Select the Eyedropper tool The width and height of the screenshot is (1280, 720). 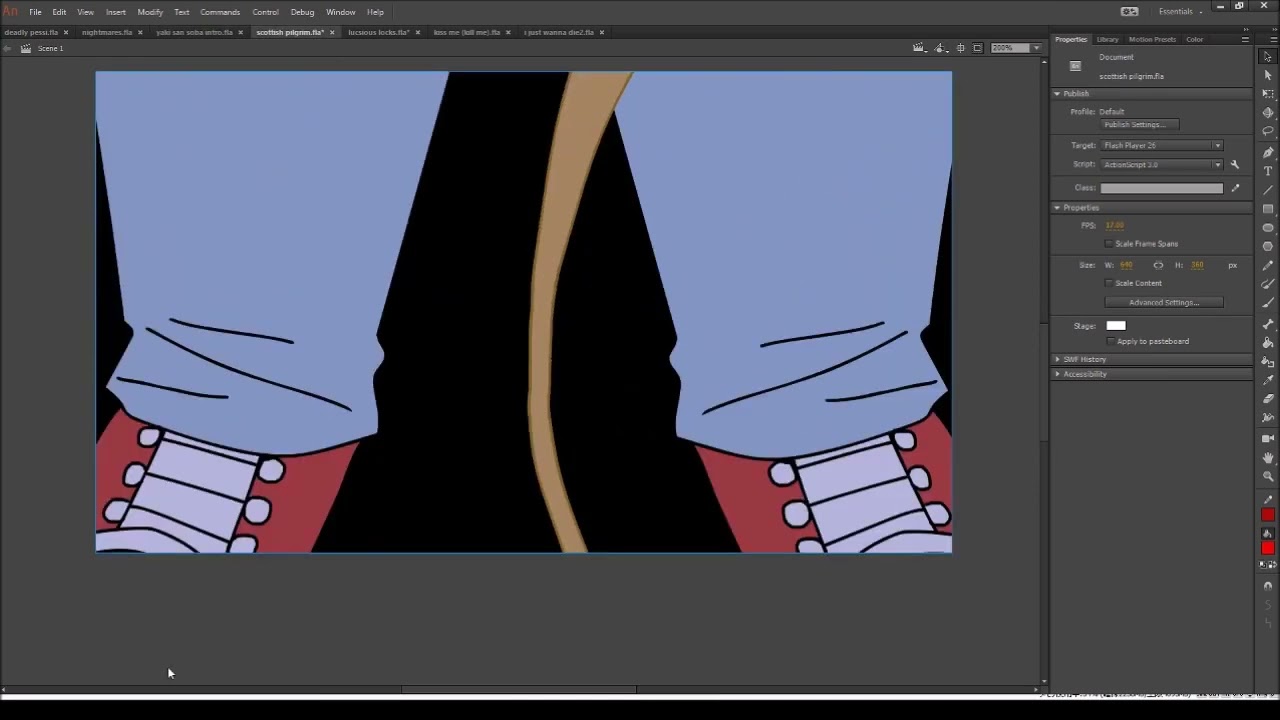[x=1268, y=380]
